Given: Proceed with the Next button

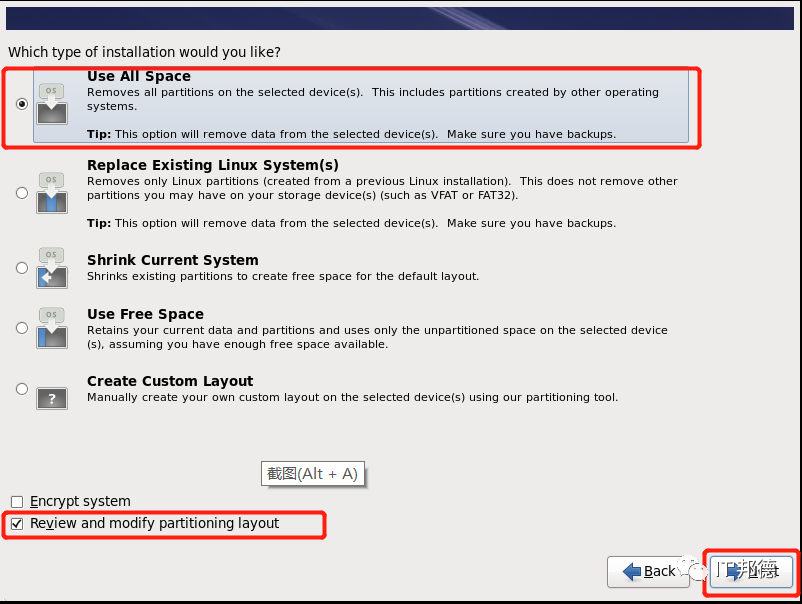Looking at the screenshot, I should tap(751, 571).
